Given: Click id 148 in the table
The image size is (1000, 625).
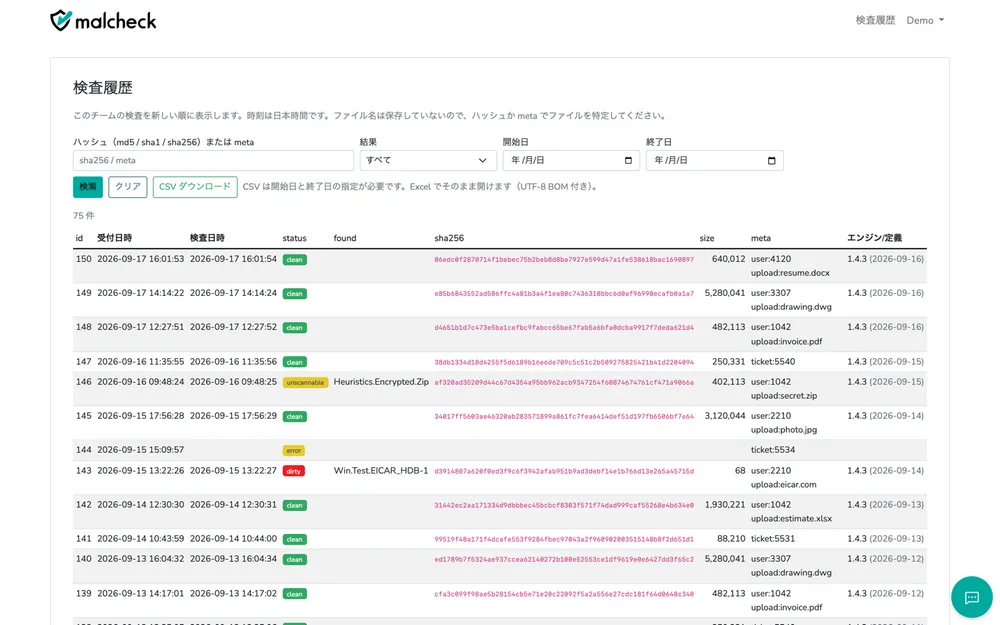Looking at the screenshot, I should click(x=84, y=327).
